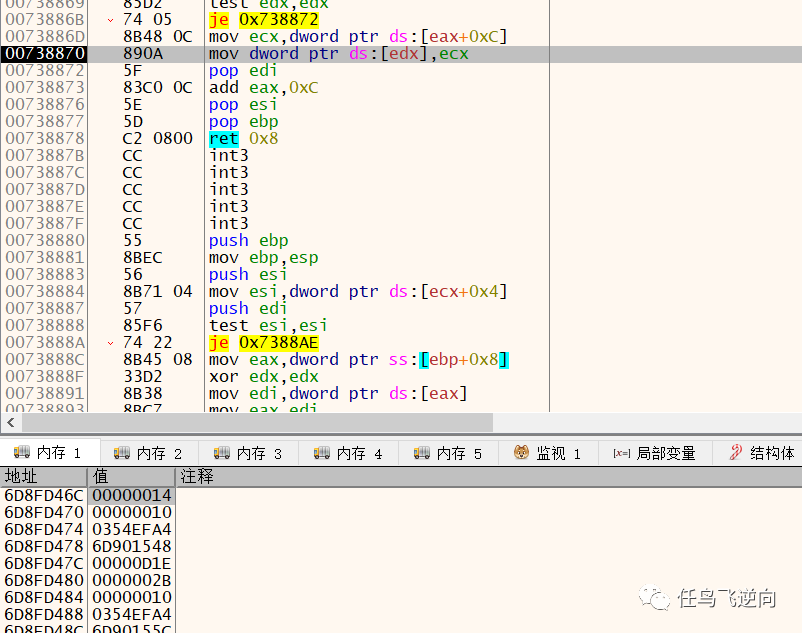Select mov ecx,dword ptr ds:[eax+0xC] instruction
Viewport: 802px width, 633px height.
pyautogui.click(x=358, y=37)
